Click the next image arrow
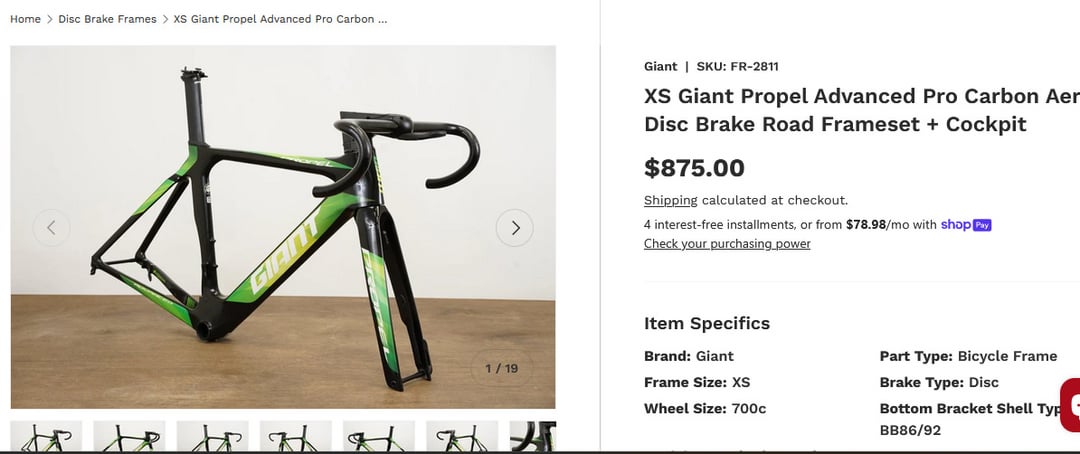The height and width of the screenshot is (454, 1080). pos(515,228)
